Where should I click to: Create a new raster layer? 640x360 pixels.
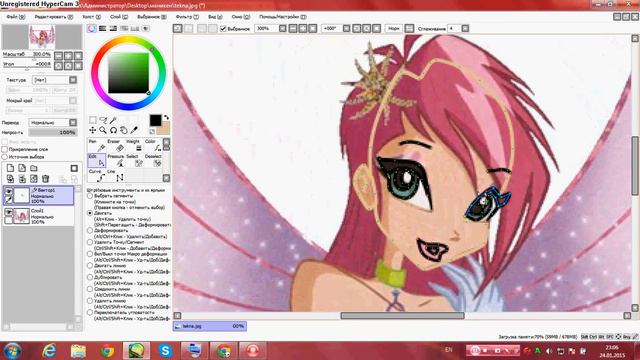click(10, 168)
